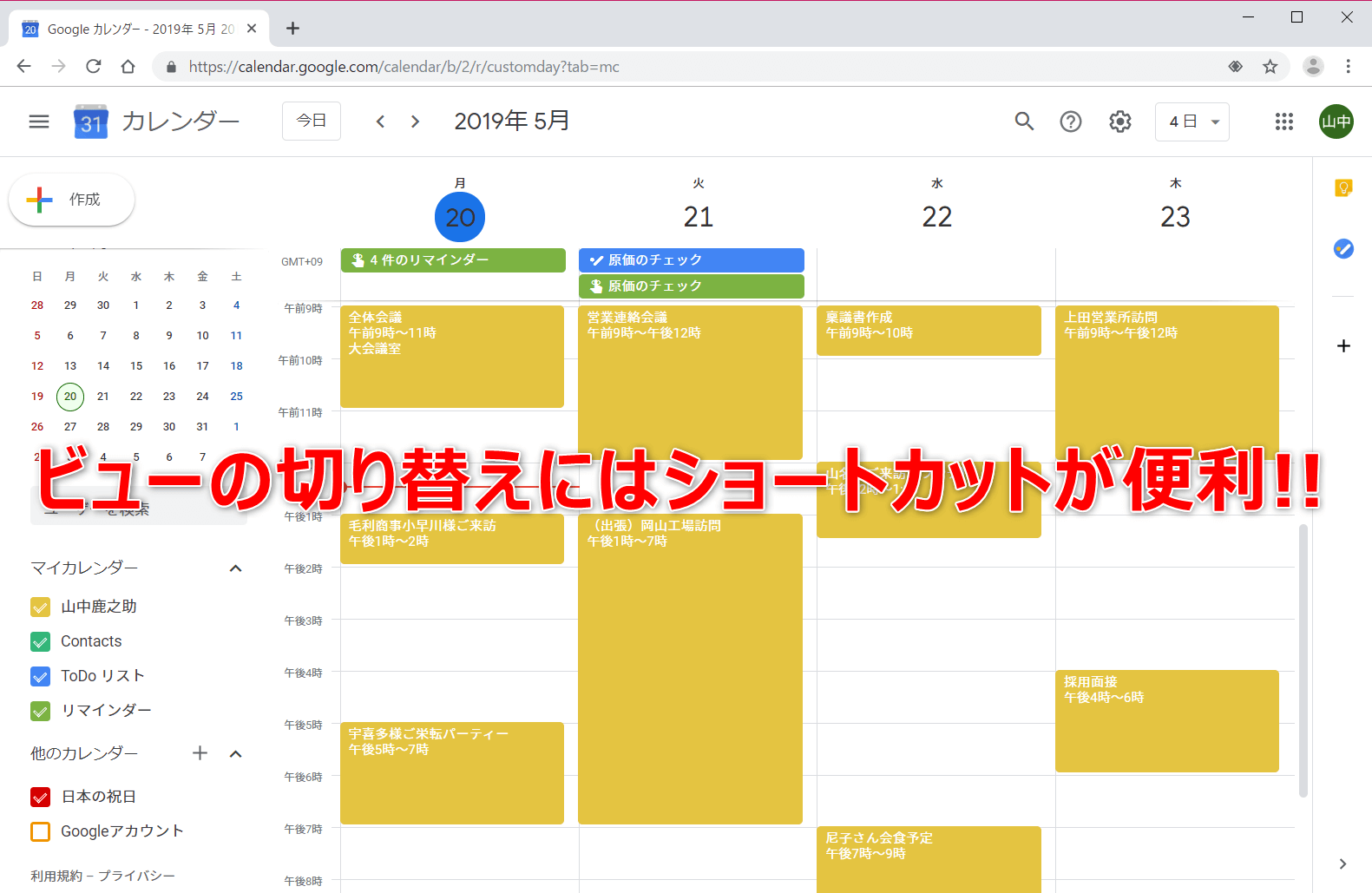Go to next period with right chevron
Image resolution: width=1372 pixels, height=893 pixels.
[x=415, y=121]
